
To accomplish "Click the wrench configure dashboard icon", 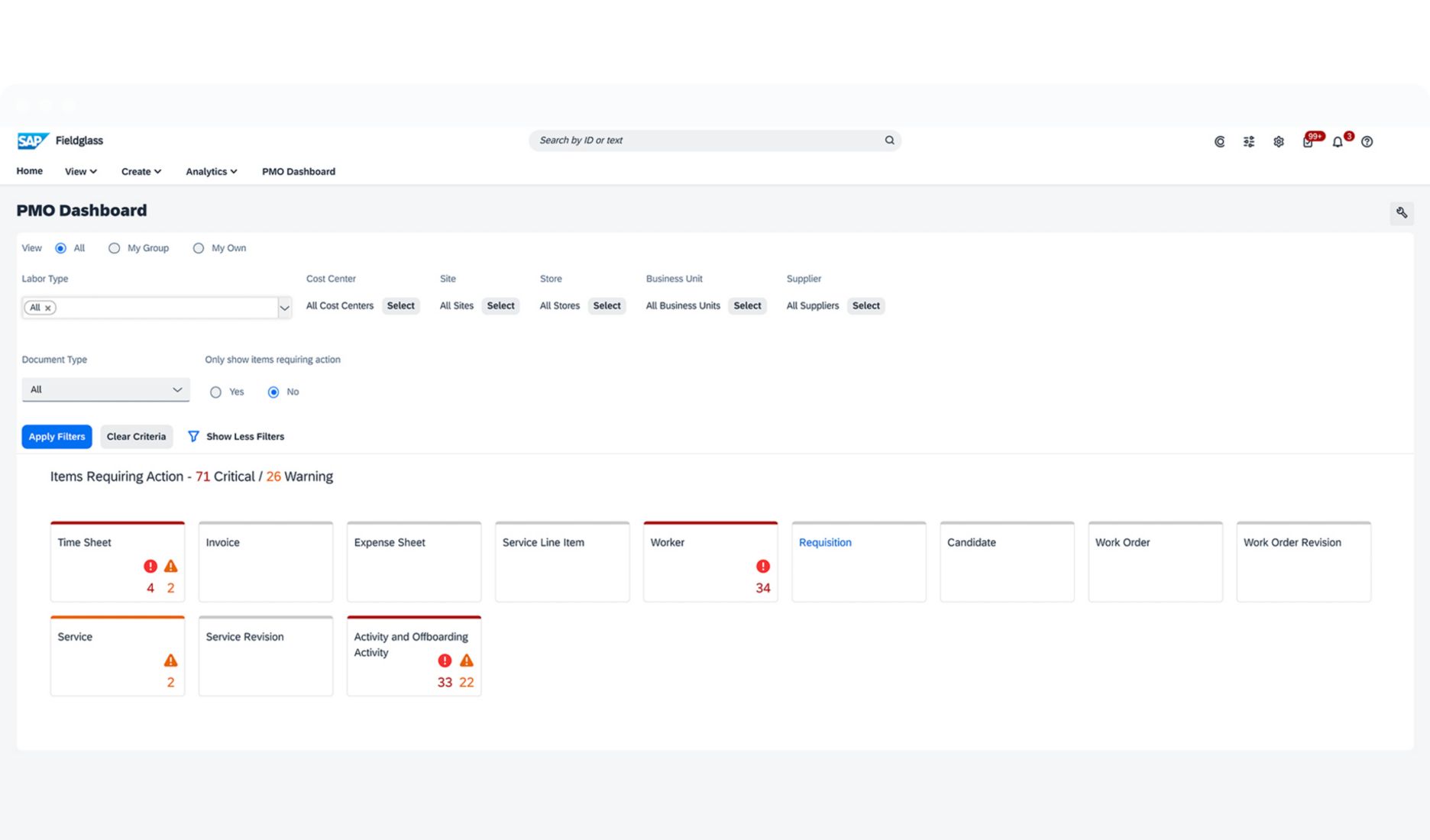I will tap(1401, 213).
